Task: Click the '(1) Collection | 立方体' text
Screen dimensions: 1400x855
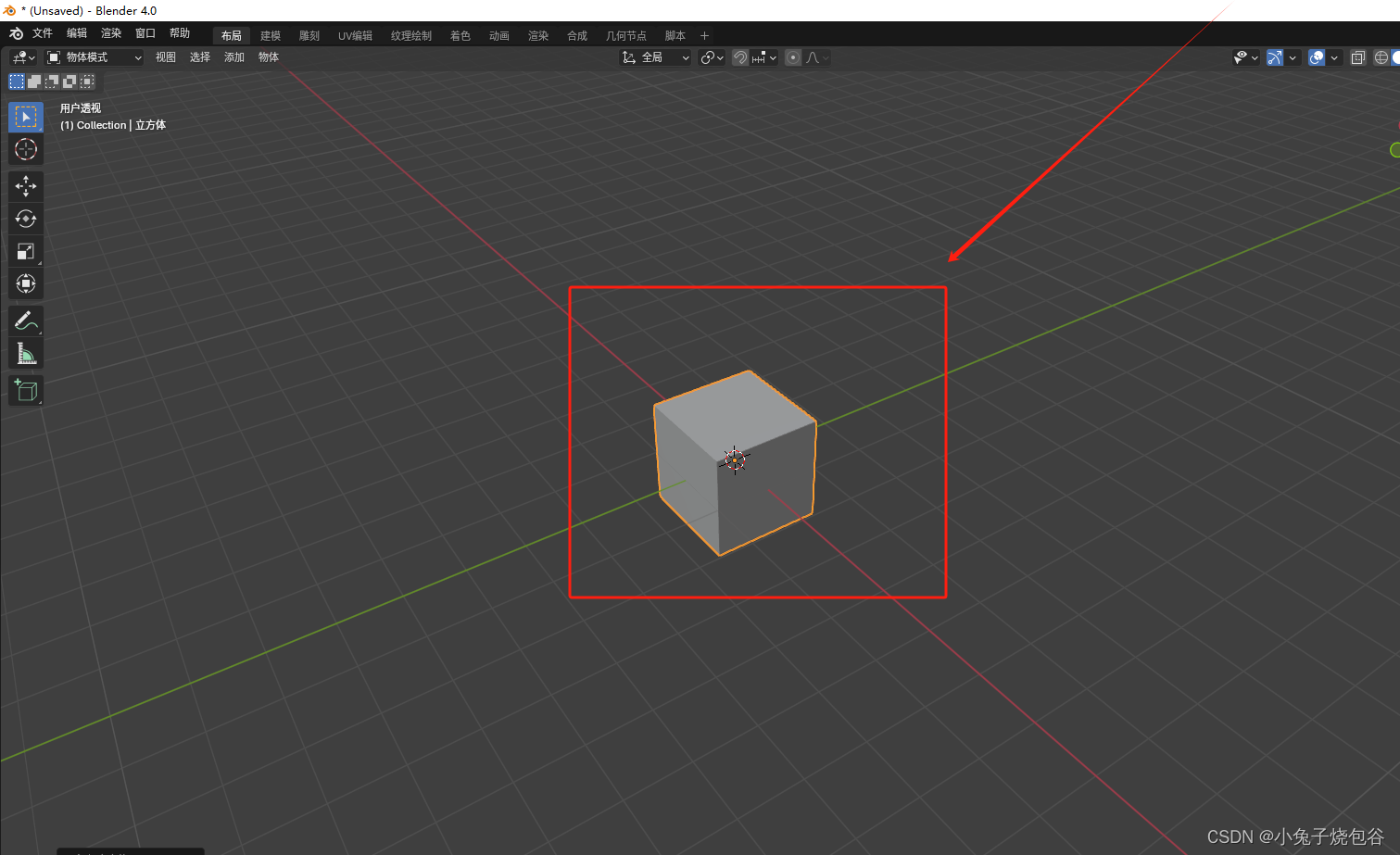Action: [113, 125]
